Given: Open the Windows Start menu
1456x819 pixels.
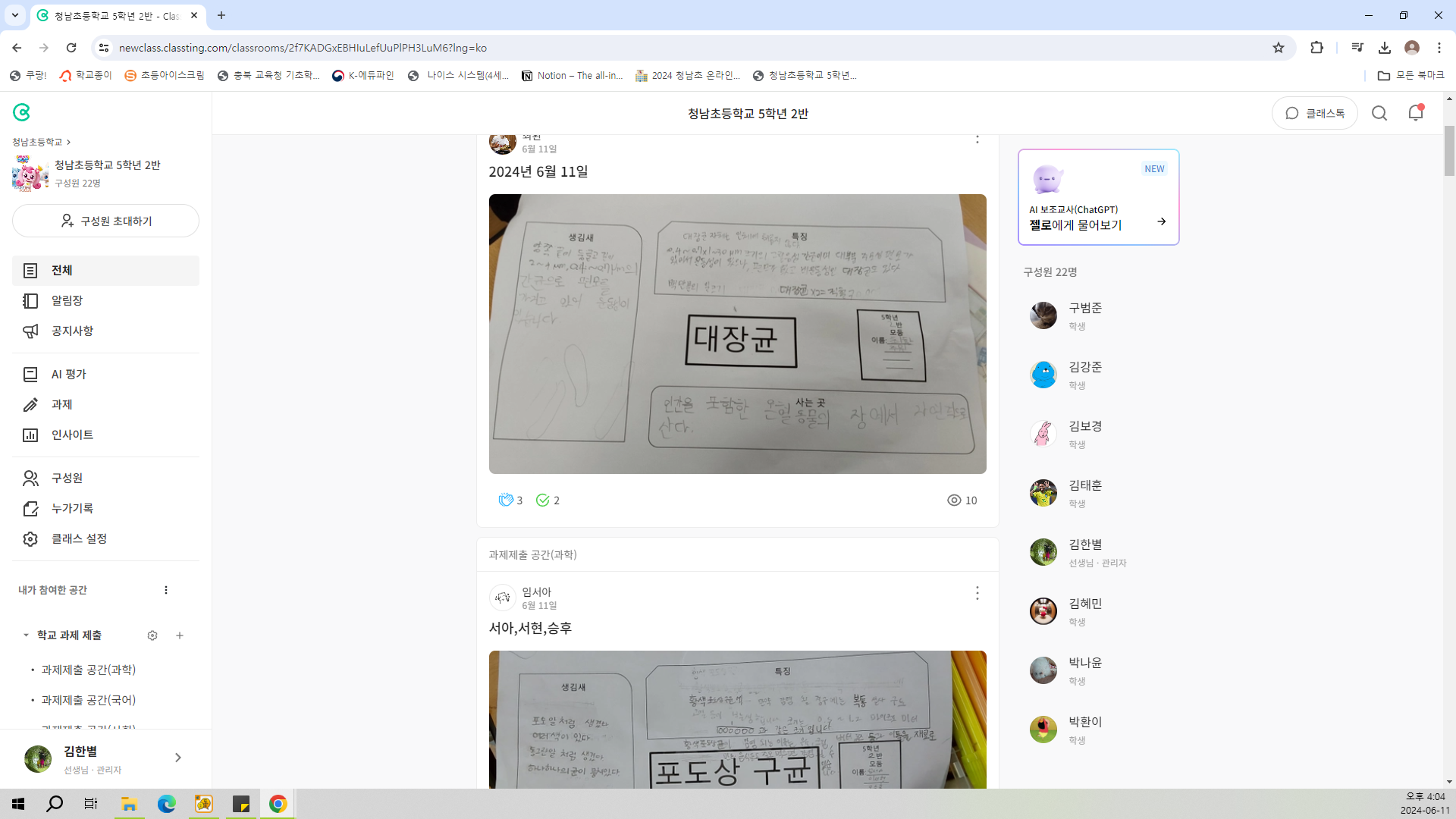Looking at the screenshot, I should point(18,804).
